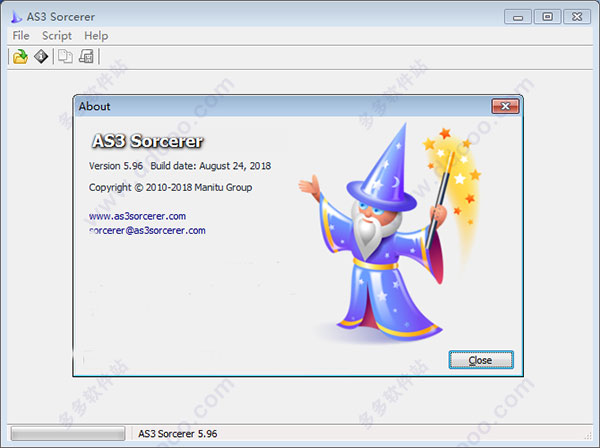Image resolution: width=600 pixels, height=448 pixels.
Task: Click the Close button in About dialog
Action: coord(481,360)
